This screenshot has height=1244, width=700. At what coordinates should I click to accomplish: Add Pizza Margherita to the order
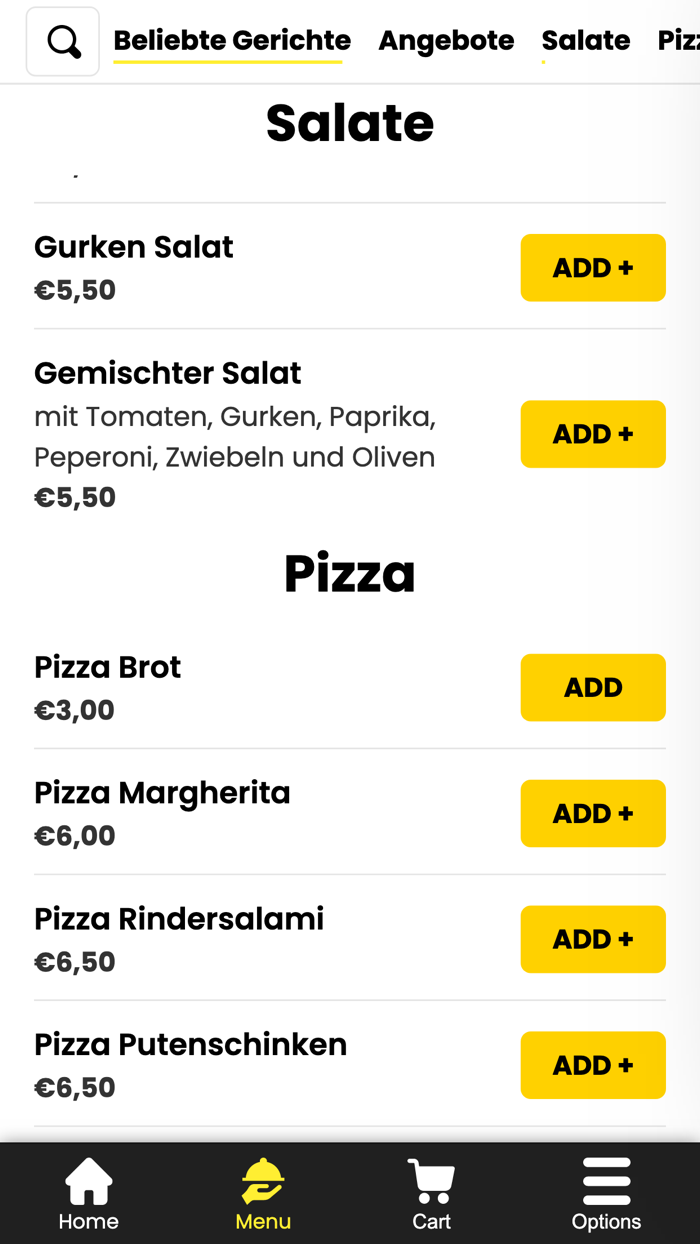point(592,813)
